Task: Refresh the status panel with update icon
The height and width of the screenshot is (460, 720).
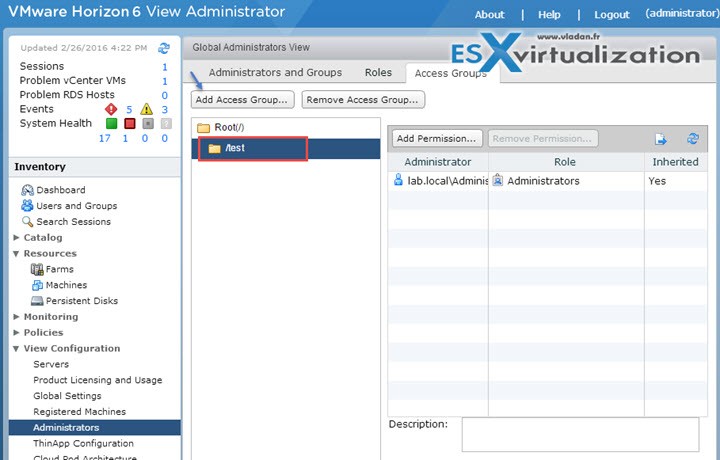Action: 164,48
